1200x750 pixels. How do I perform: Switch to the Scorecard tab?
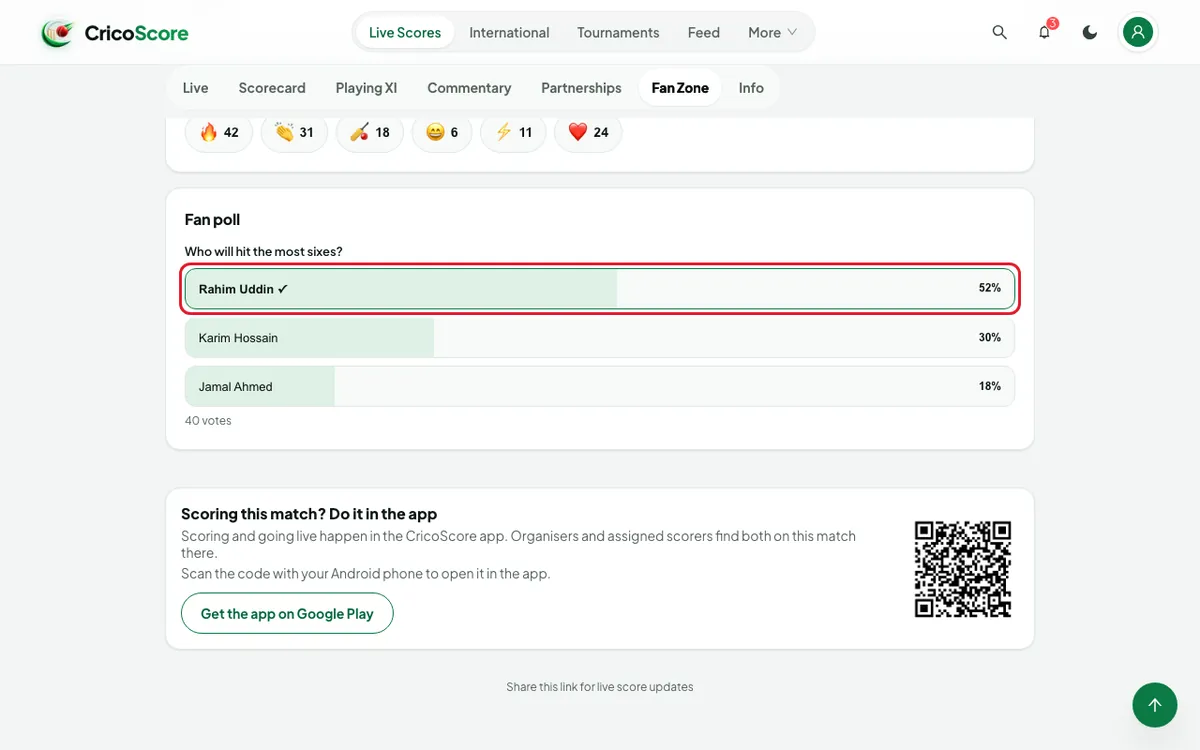pos(272,88)
